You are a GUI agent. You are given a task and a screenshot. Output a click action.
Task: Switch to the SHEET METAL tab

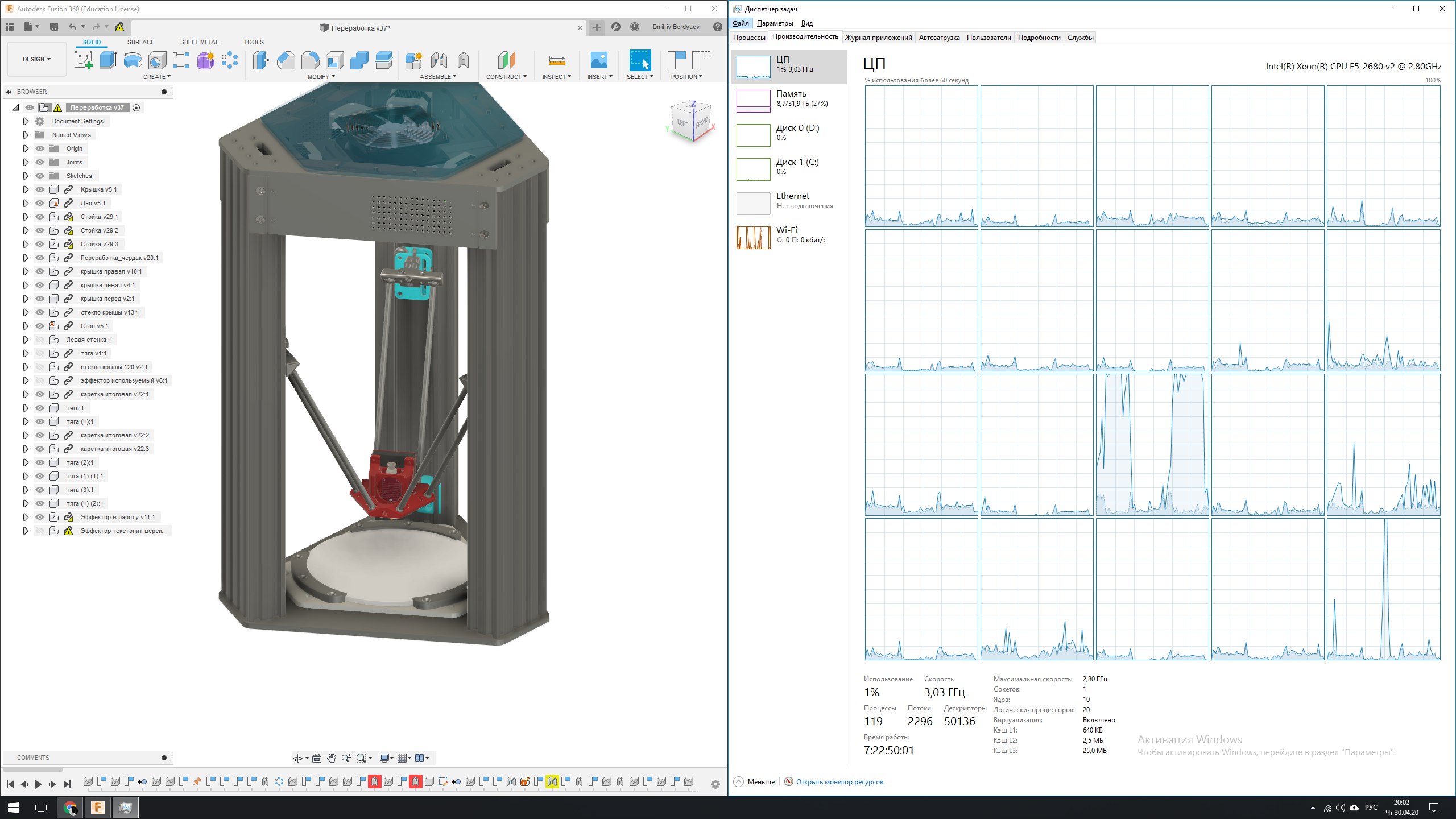(199, 42)
